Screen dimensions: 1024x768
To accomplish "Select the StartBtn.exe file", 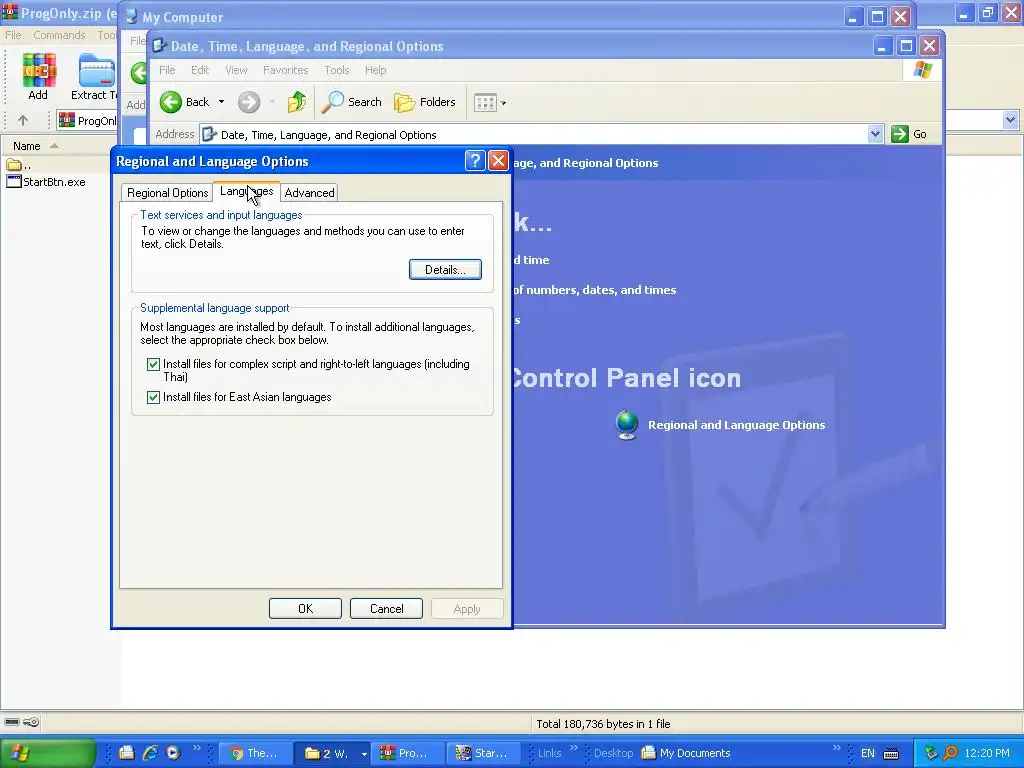I will point(46,182).
